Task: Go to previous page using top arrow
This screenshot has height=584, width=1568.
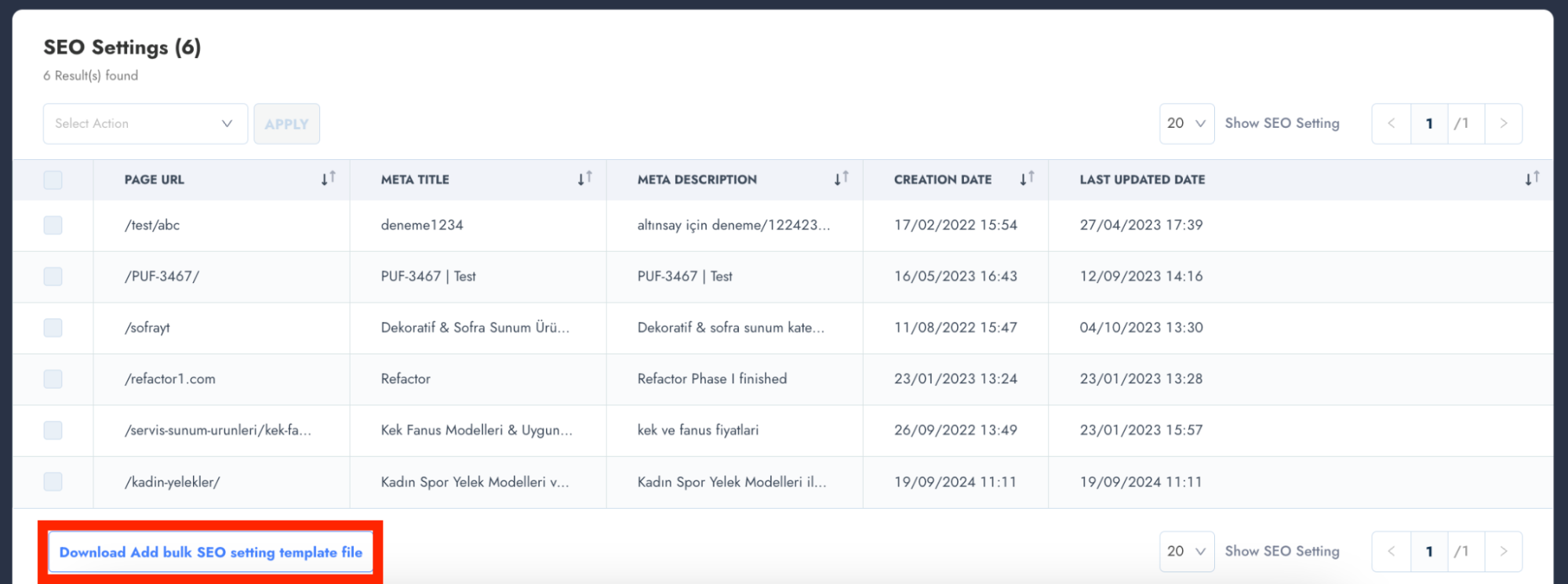Action: pyautogui.click(x=1391, y=123)
